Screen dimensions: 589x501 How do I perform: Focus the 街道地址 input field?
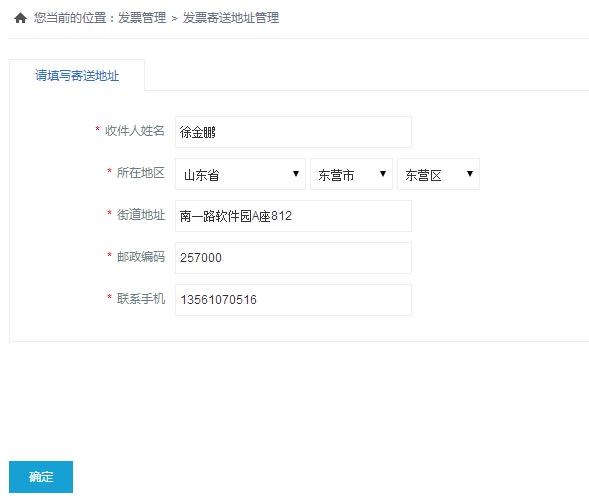tap(293, 216)
